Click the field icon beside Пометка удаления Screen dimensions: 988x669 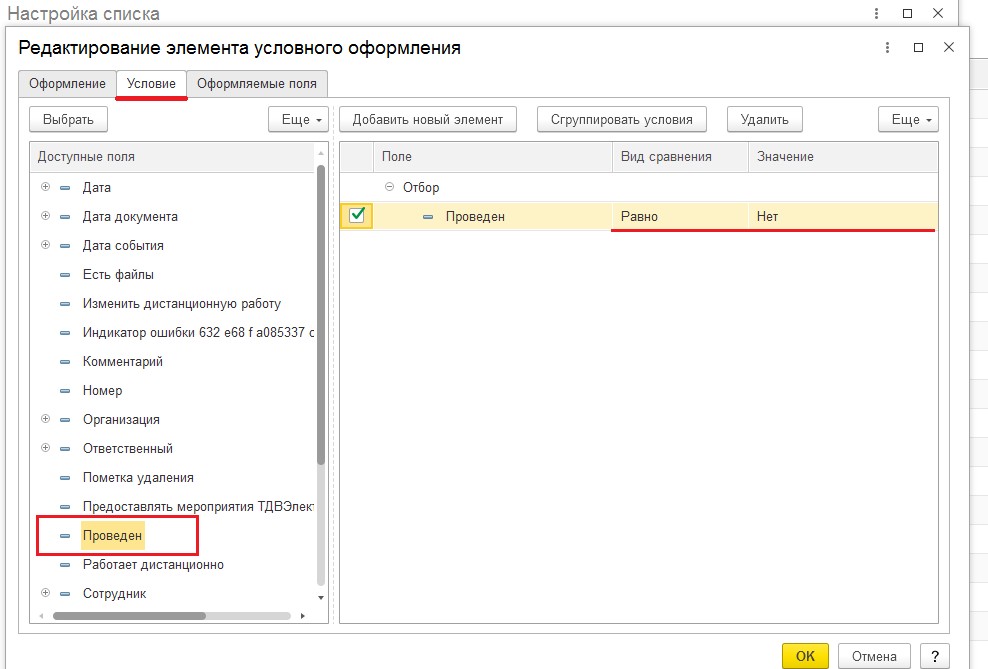[66, 478]
